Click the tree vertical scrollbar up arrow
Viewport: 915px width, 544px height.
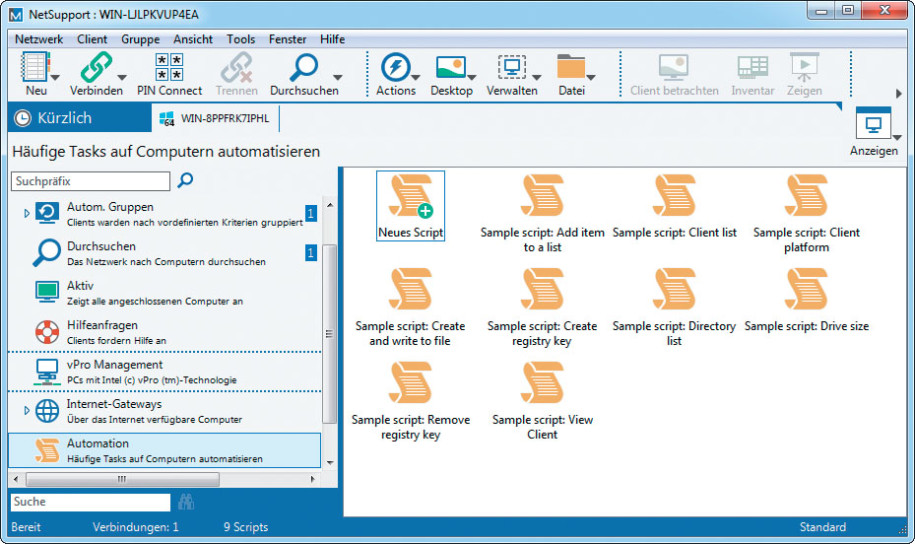330,205
